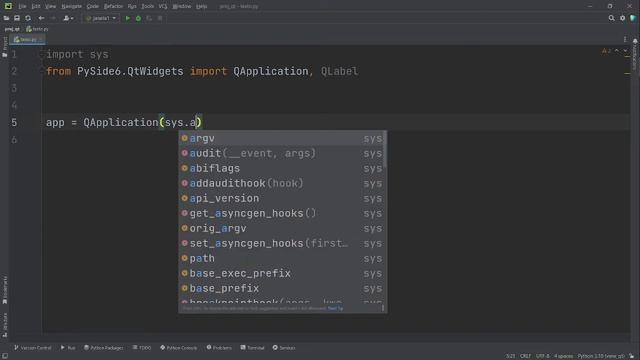The height and width of the screenshot is (360, 640).
Task: Fold the import block on line 1
Action: click(x=42, y=55)
